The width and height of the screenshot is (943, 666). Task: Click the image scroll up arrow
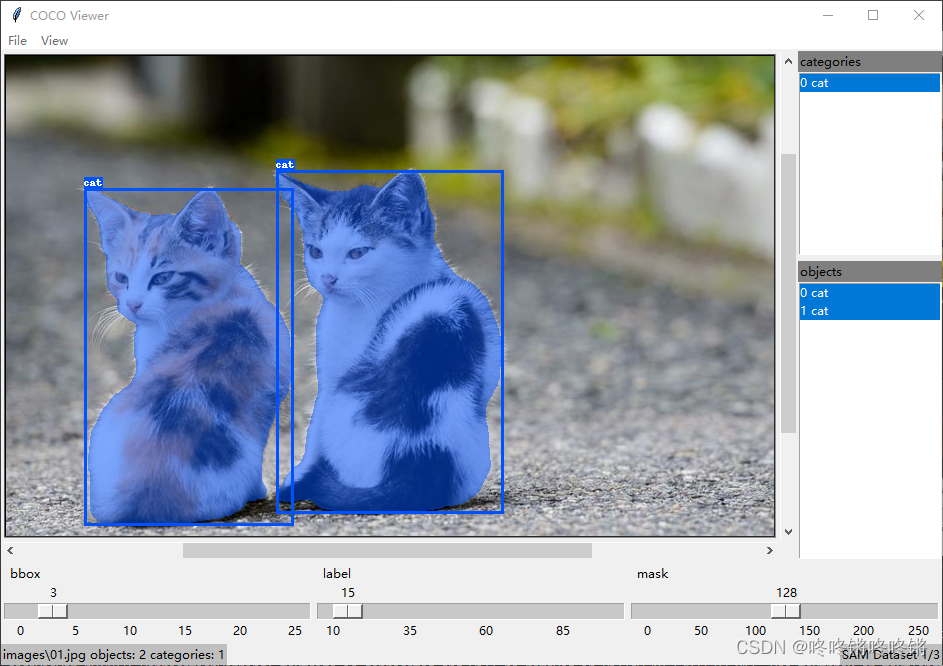(x=788, y=61)
